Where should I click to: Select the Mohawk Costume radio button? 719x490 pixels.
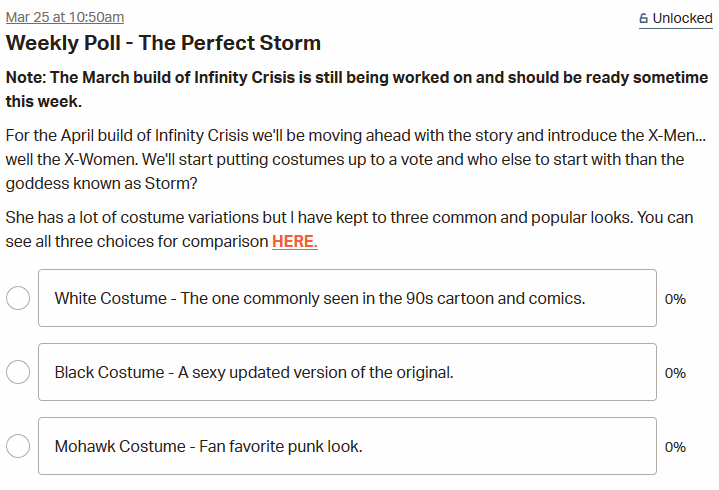[18, 446]
